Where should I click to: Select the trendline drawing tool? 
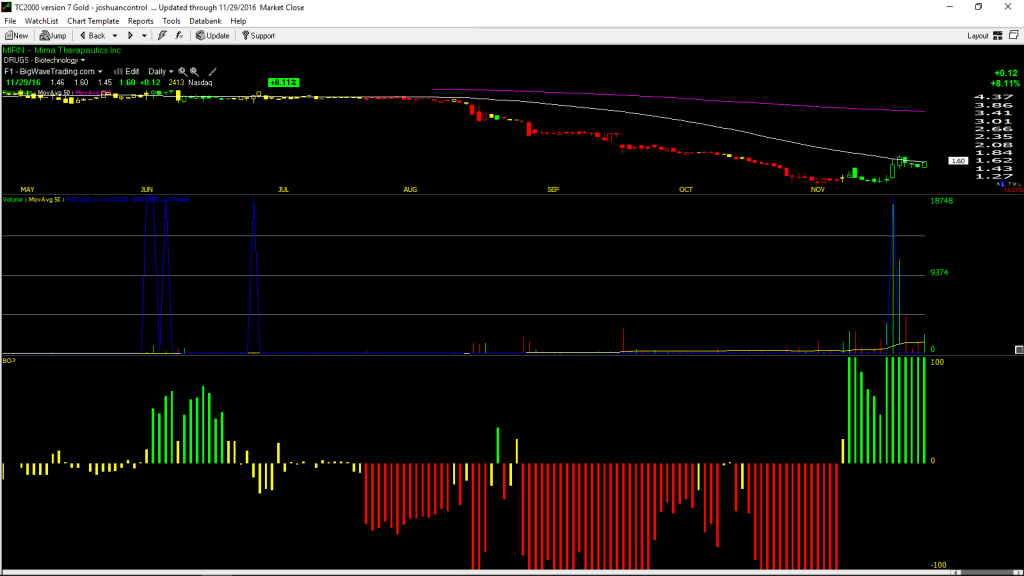tap(212, 72)
